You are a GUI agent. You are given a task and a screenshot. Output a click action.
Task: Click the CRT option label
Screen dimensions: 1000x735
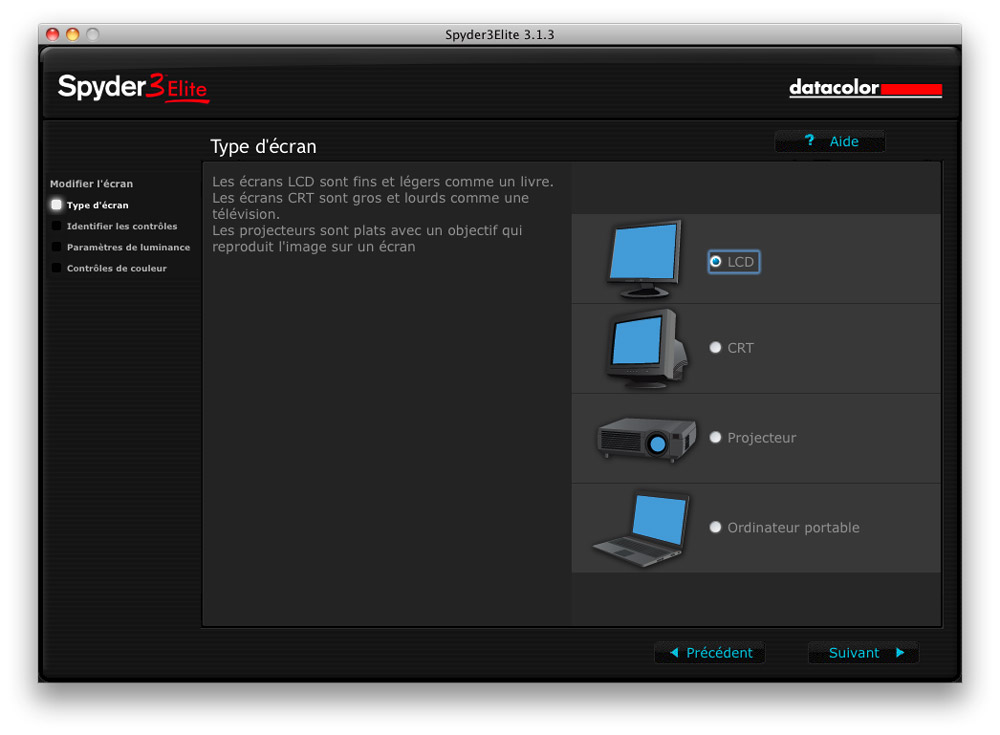pyautogui.click(x=740, y=348)
